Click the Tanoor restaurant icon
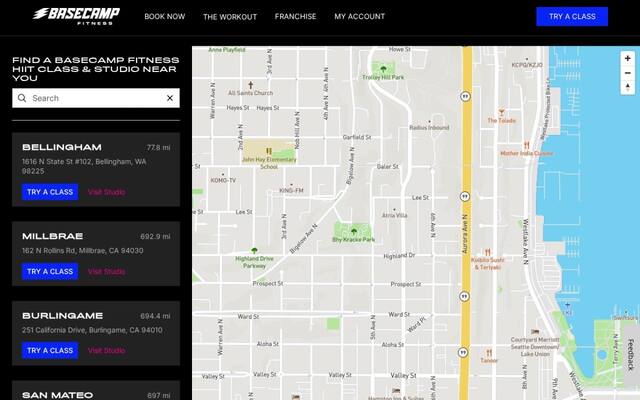 pyautogui.click(x=489, y=353)
